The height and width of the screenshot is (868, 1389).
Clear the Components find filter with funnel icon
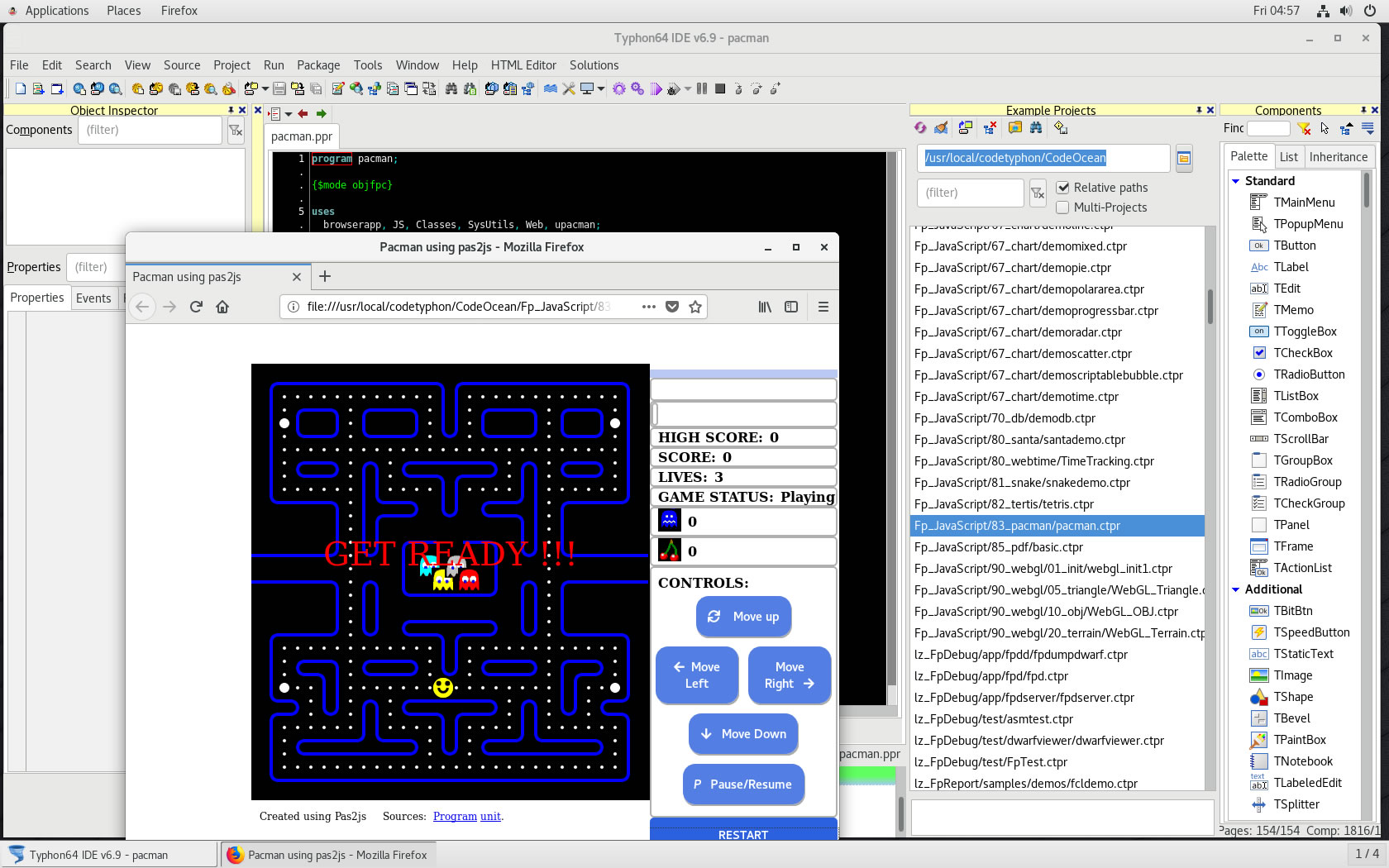coord(1304,128)
